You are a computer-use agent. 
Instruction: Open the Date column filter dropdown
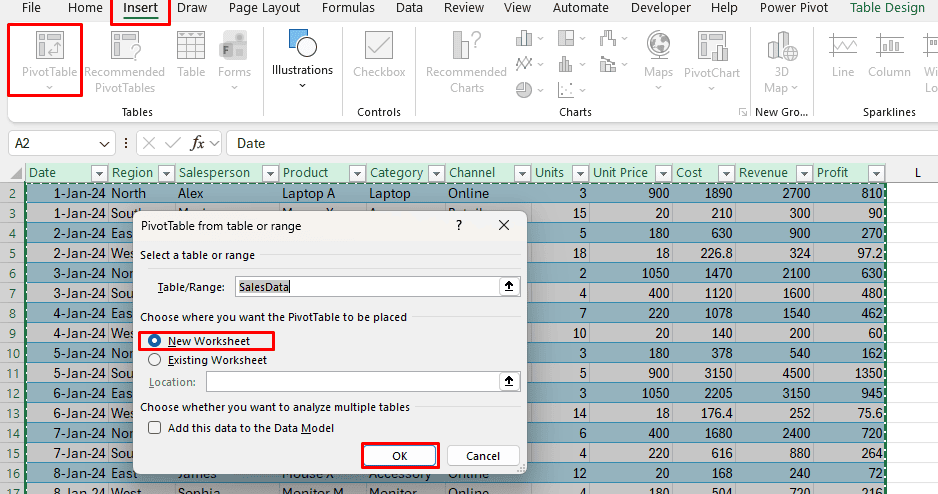pos(99,173)
